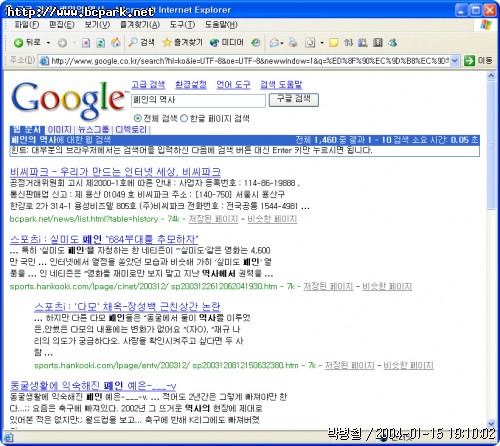The width and height of the screenshot is (500, 446).
Task: Open the History clock icon
Action: (x=256, y=42)
